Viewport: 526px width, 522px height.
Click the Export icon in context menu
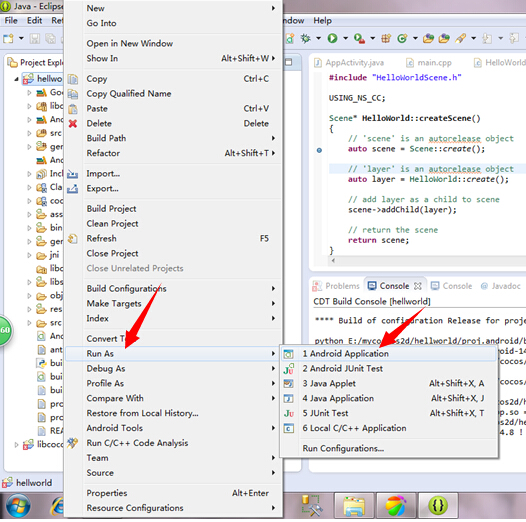pos(72,189)
